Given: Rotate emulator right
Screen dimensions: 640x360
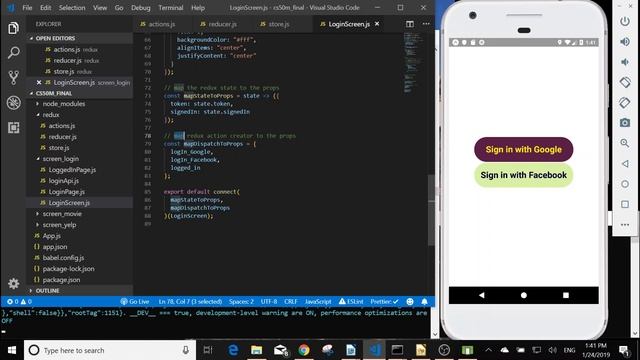Looking at the screenshot, I should 624,102.
